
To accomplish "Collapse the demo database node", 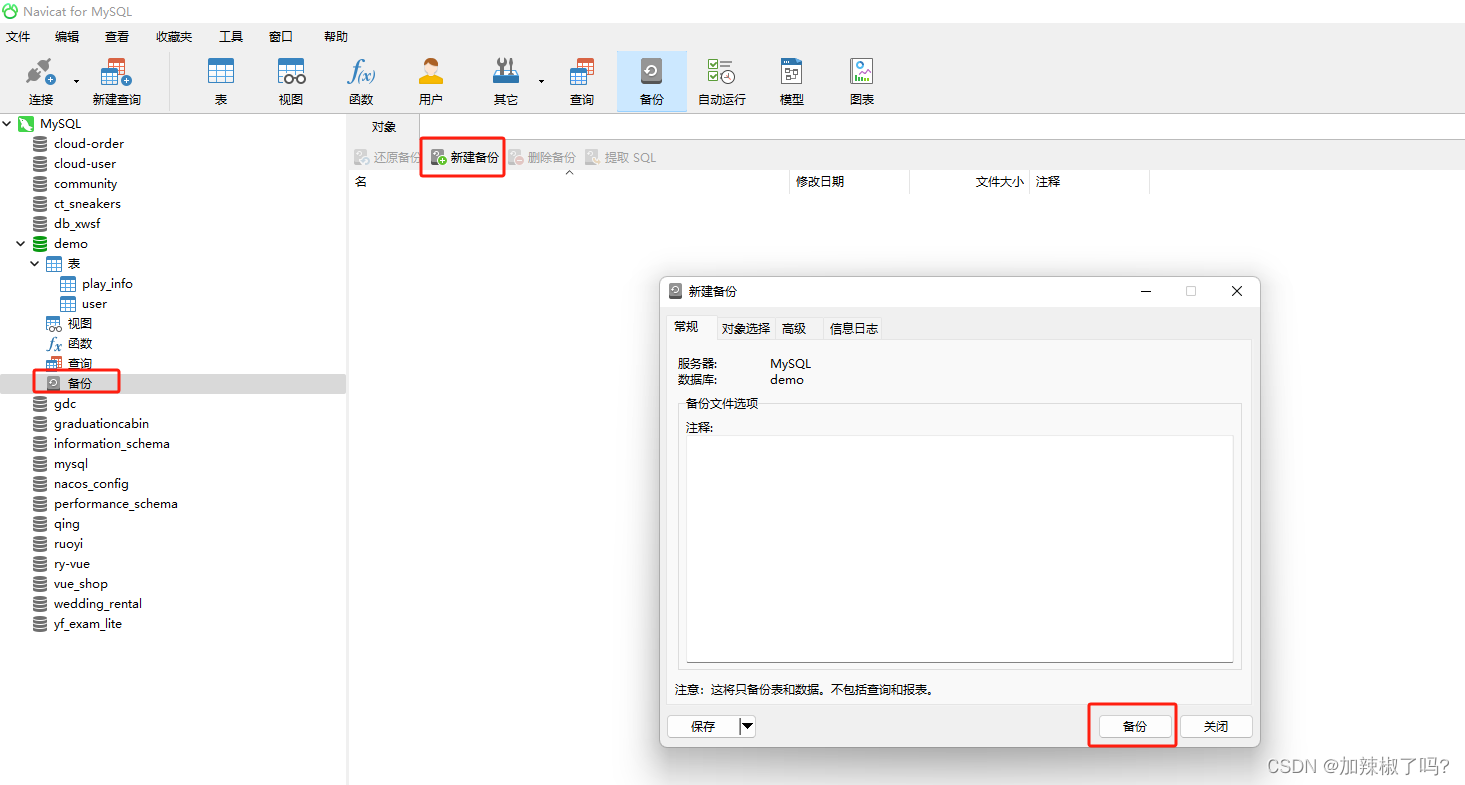I will (x=22, y=243).
